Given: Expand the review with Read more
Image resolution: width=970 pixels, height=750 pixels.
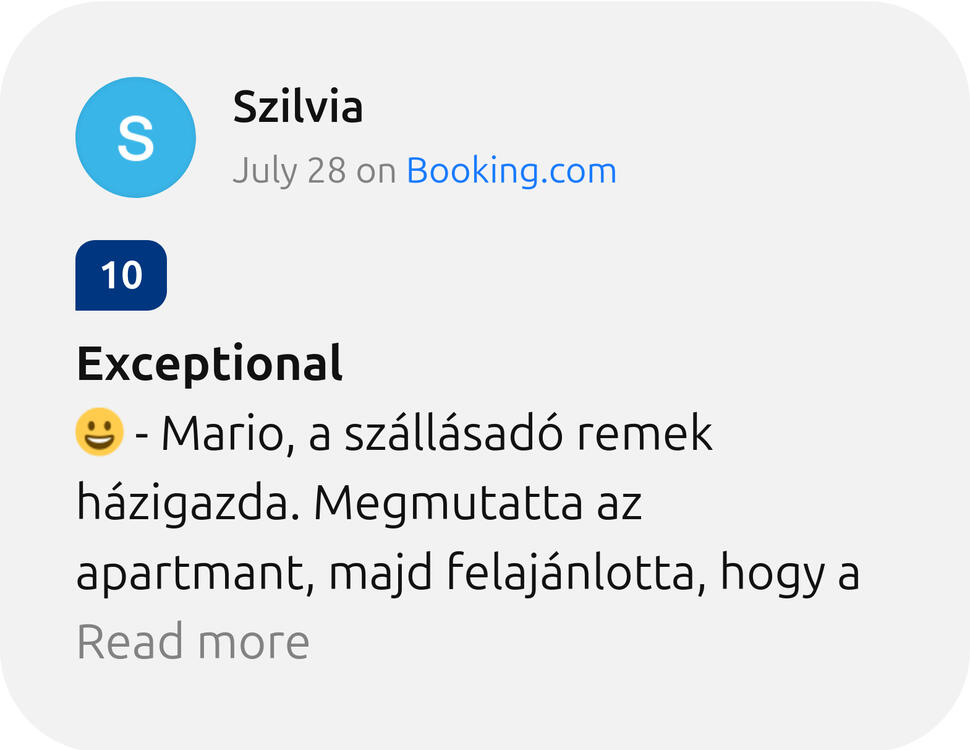Looking at the screenshot, I should point(193,641).
